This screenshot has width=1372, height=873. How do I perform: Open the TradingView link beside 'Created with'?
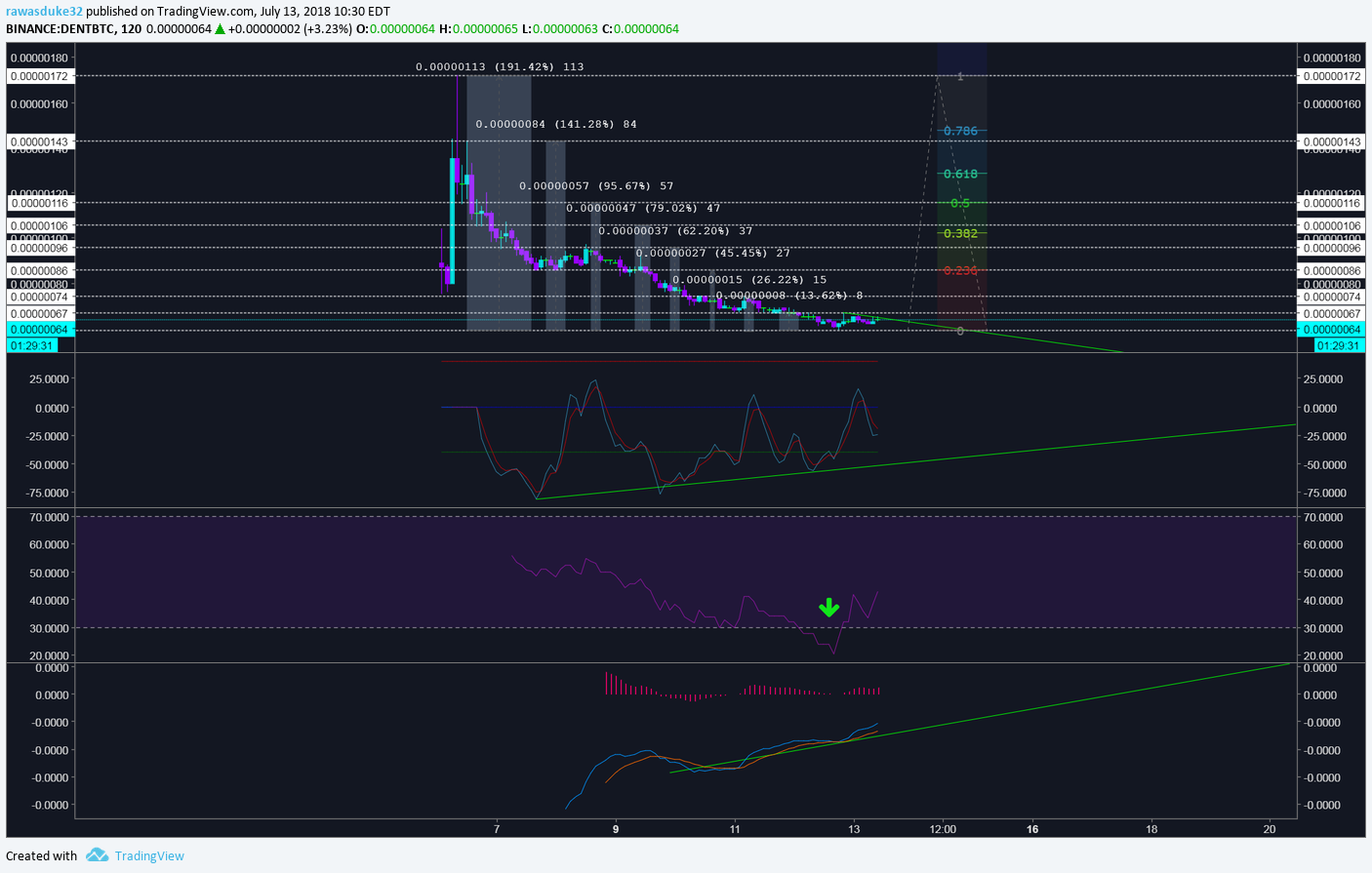(x=149, y=855)
